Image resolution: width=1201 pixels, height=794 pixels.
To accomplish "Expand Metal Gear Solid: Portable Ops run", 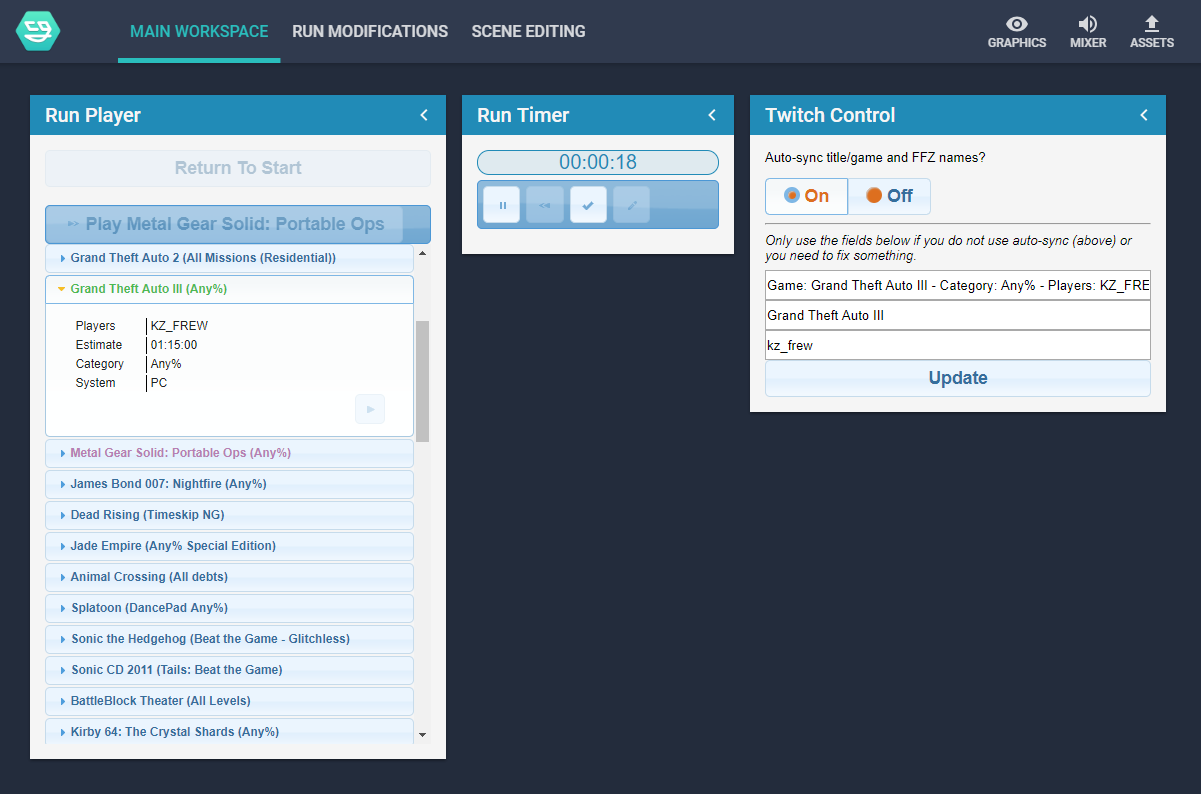I will click(229, 453).
